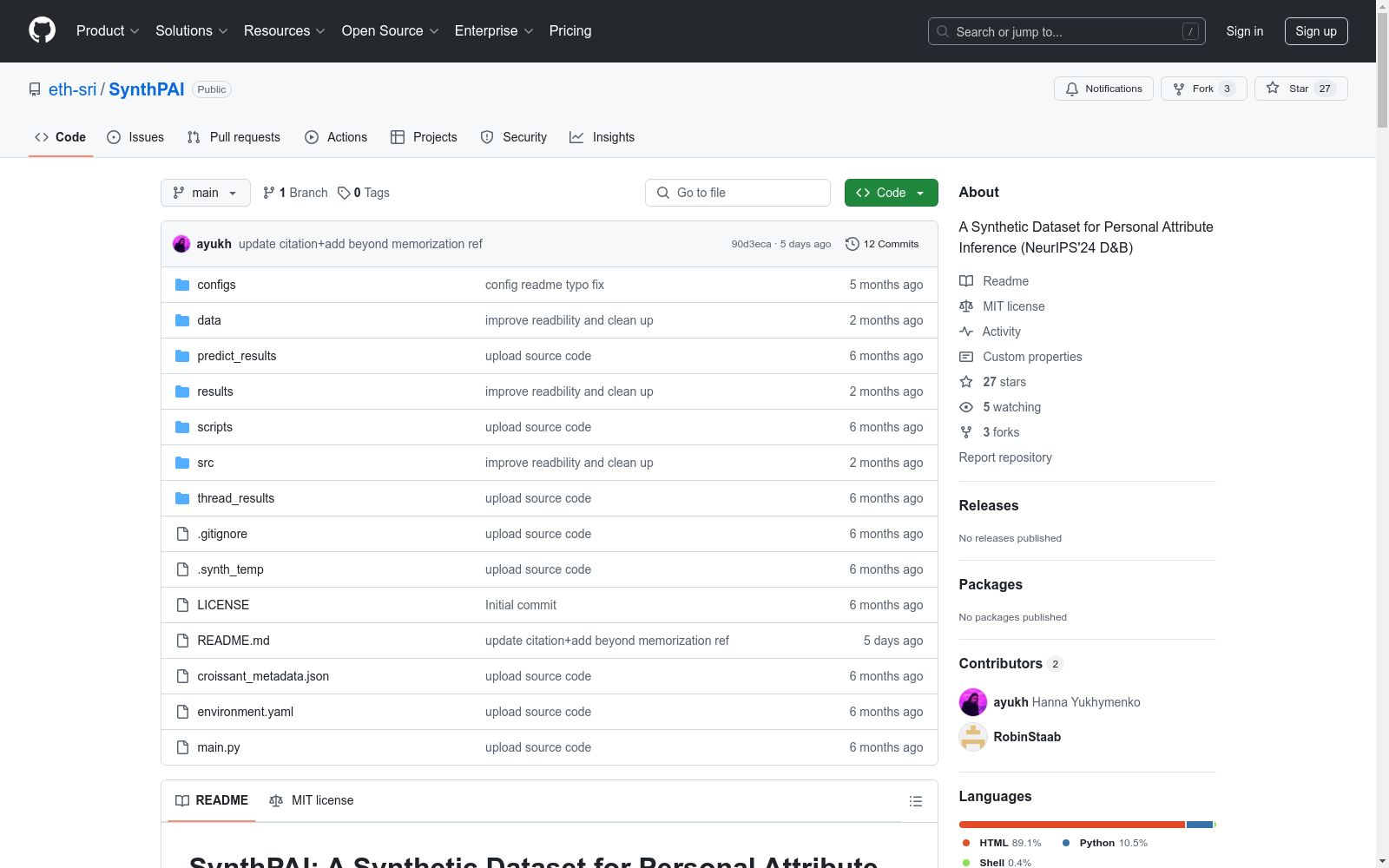This screenshot has height=868, width=1389.
Task: Click the tag icon beside 0 Tags
Action: pyautogui.click(x=344, y=193)
